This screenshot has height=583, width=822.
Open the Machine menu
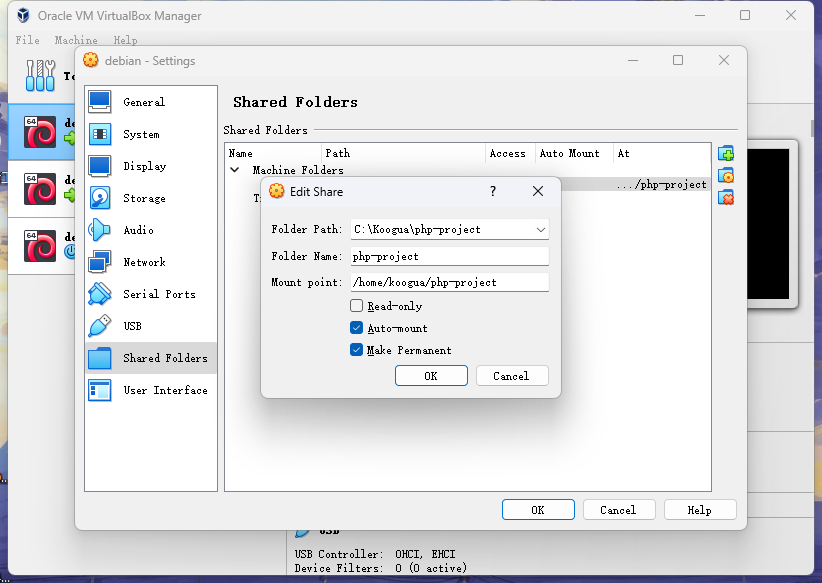[76, 40]
